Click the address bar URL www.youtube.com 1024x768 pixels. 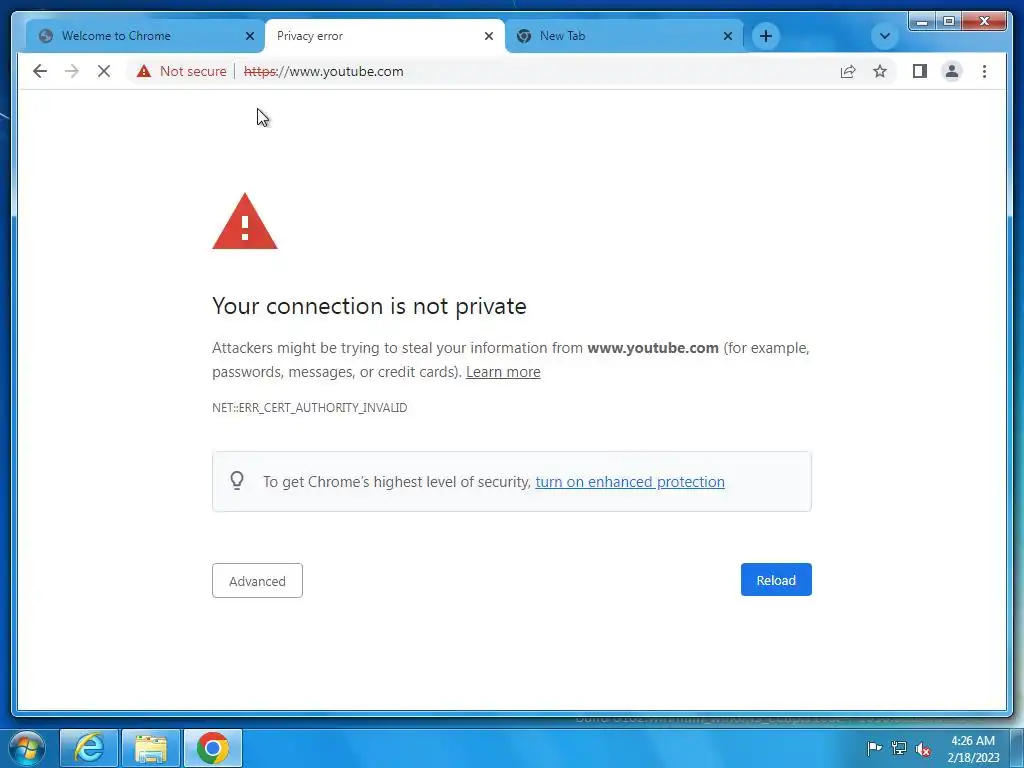pyautogui.click(x=323, y=71)
